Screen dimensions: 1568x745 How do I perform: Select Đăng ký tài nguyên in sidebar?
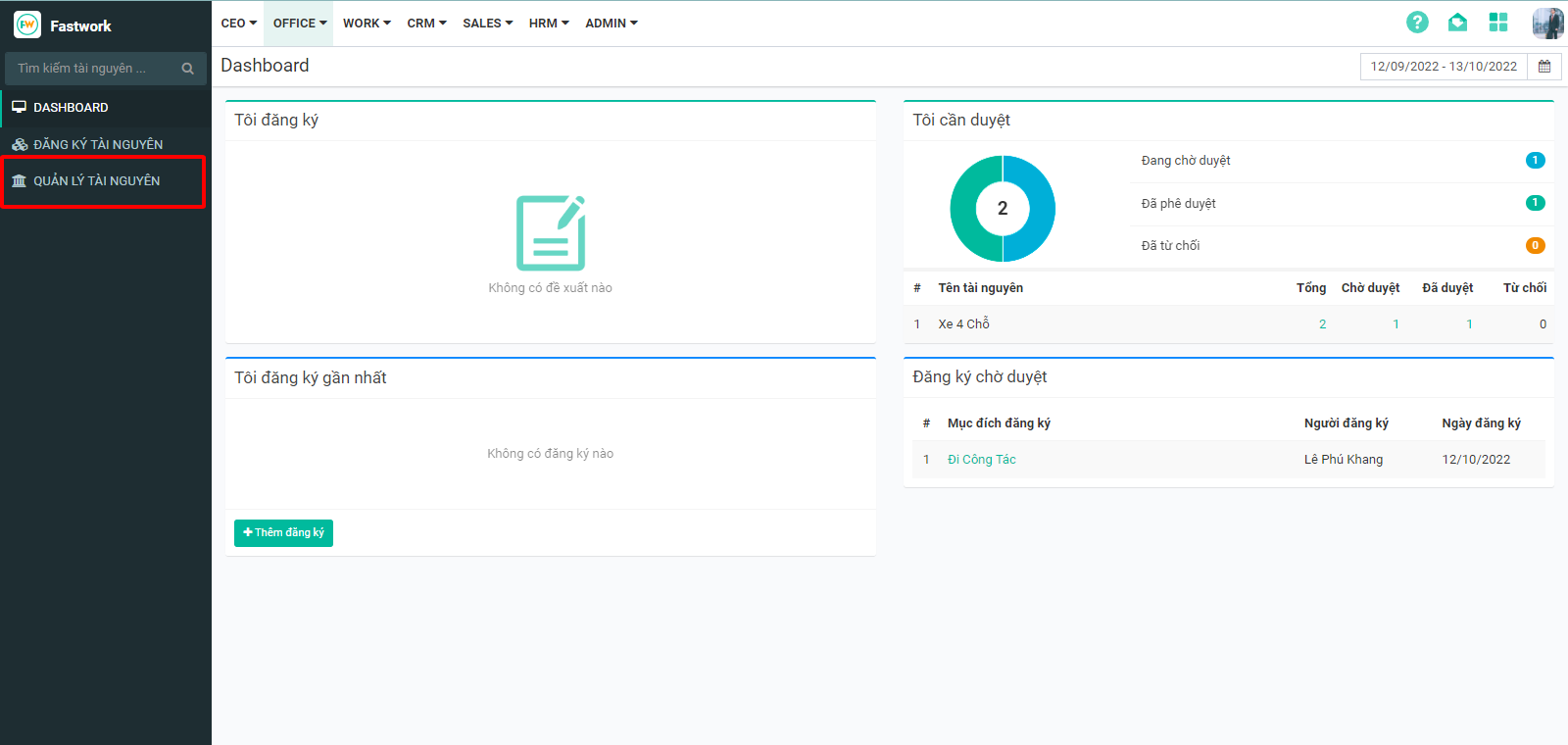pyautogui.click(x=98, y=145)
